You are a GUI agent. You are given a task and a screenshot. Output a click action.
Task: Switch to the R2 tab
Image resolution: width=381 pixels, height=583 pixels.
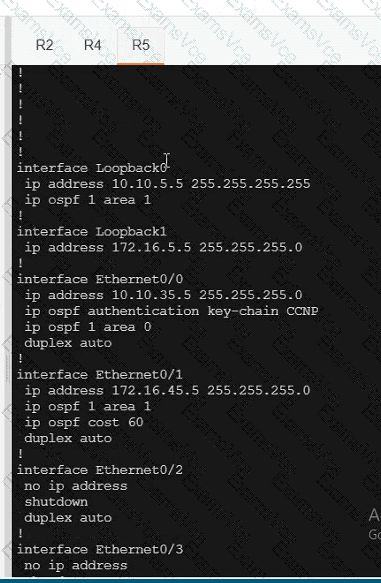click(x=44, y=45)
